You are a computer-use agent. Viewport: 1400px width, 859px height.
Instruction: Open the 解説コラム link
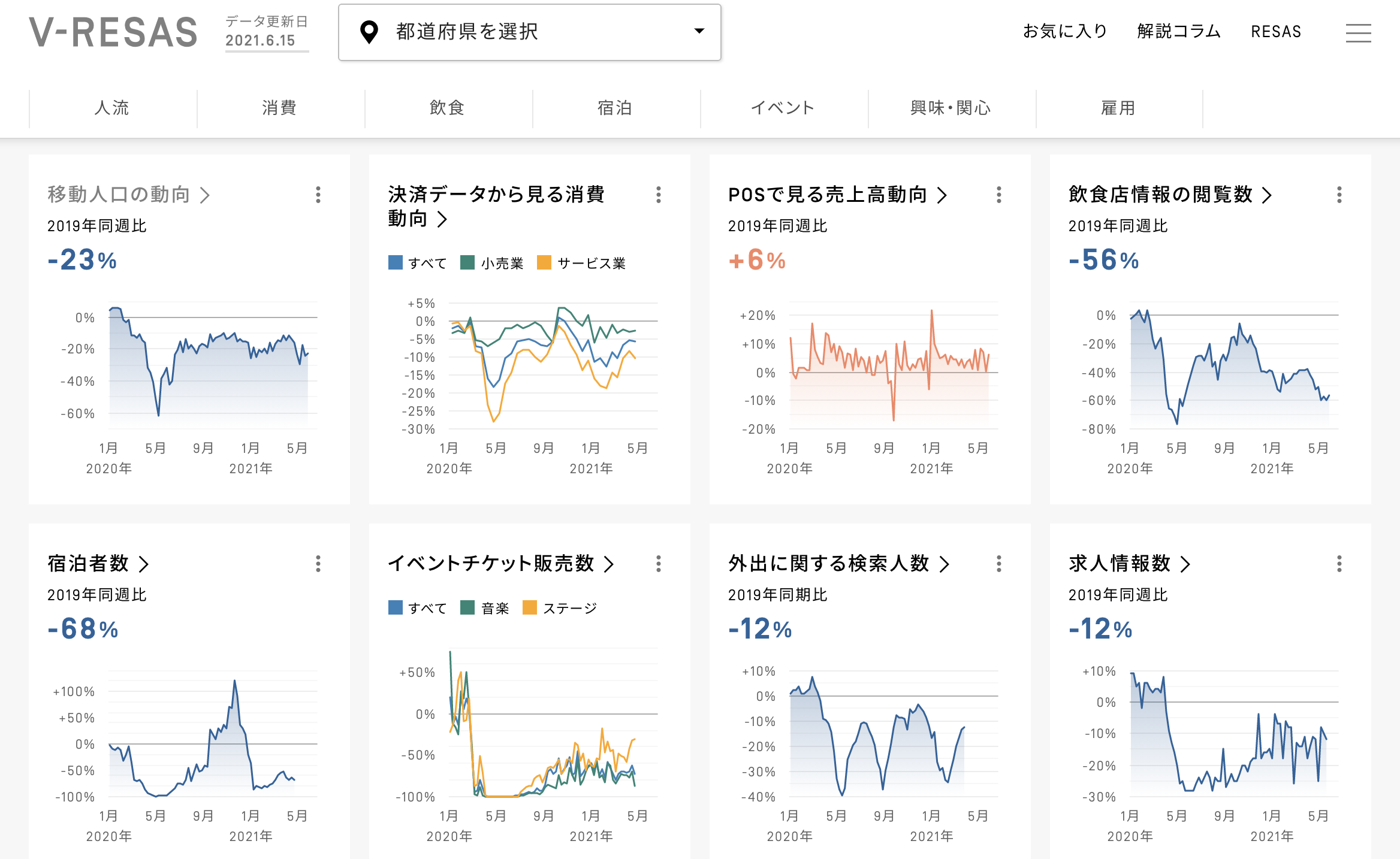(x=1178, y=31)
